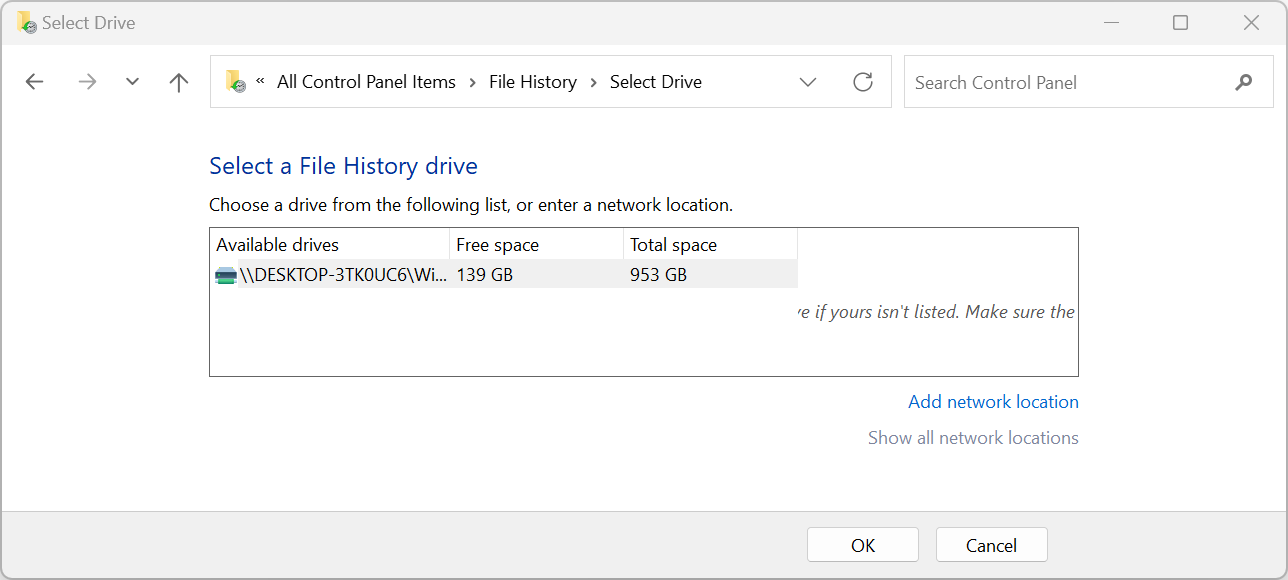Click the forward navigation arrow
This screenshot has height=580, width=1288.
tap(87, 82)
